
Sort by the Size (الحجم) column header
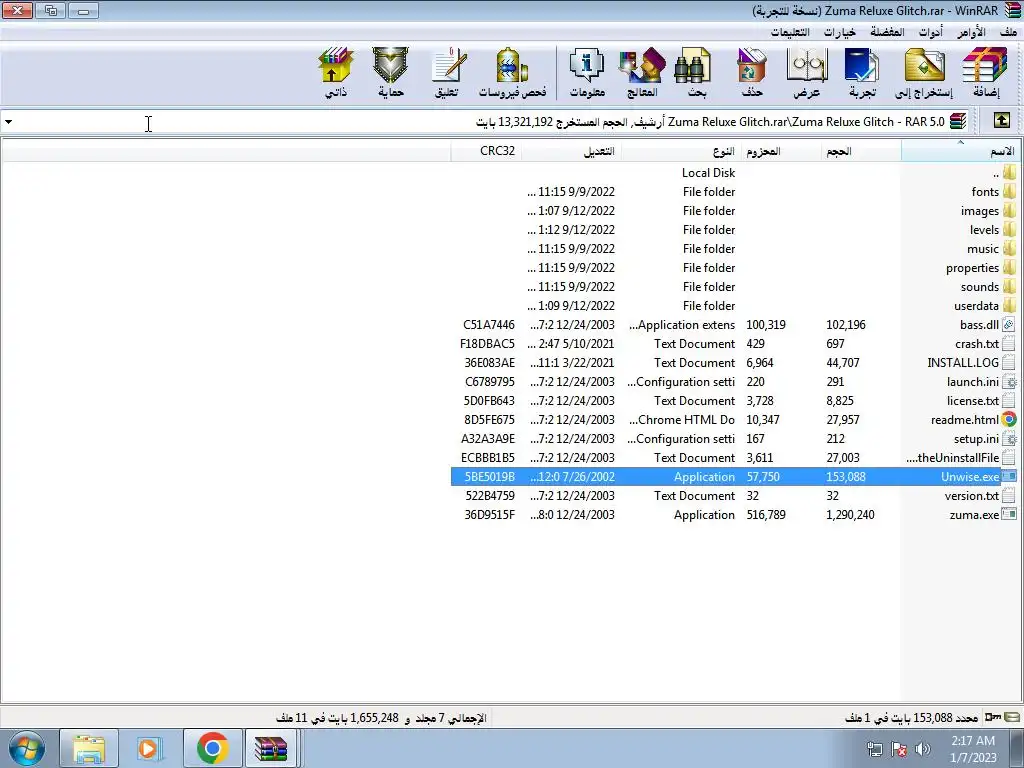tap(861, 151)
